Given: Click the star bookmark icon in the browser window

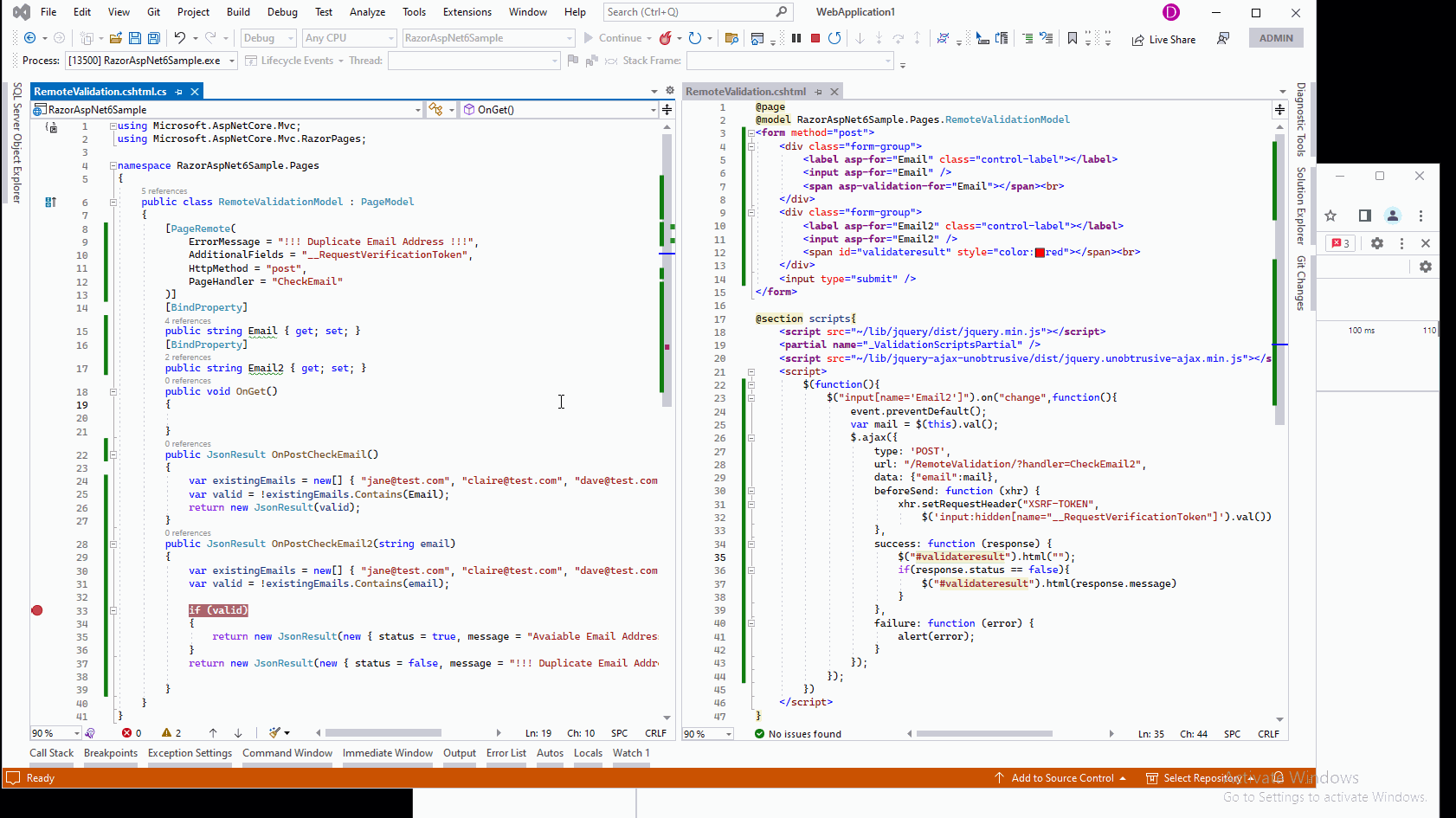Looking at the screenshot, I should tap(1330, 216).
